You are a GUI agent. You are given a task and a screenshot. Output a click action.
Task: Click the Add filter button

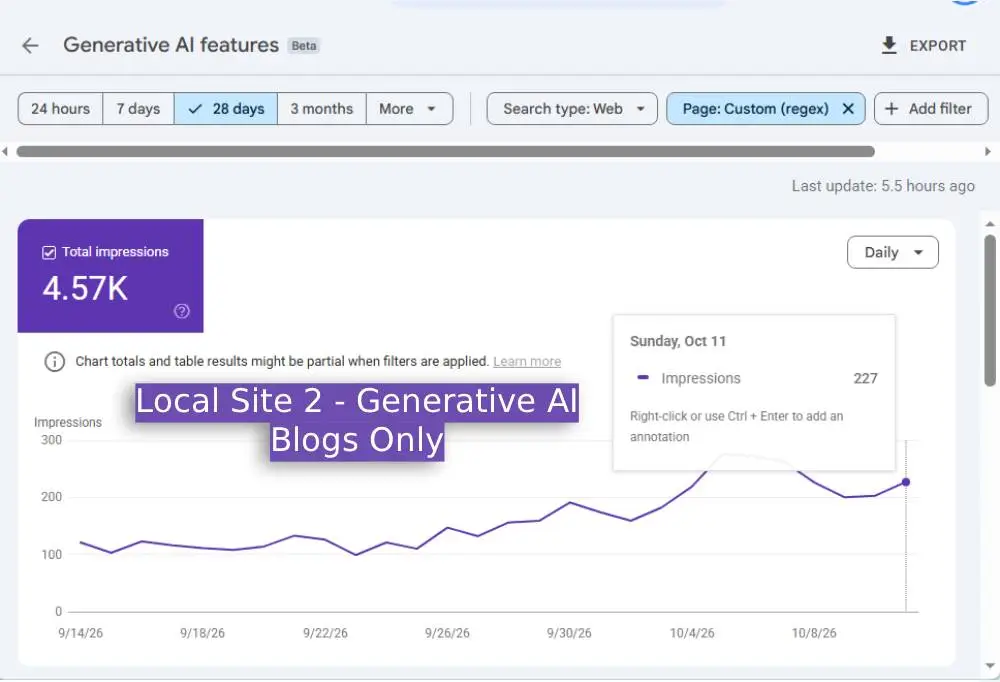coord(931,108)
